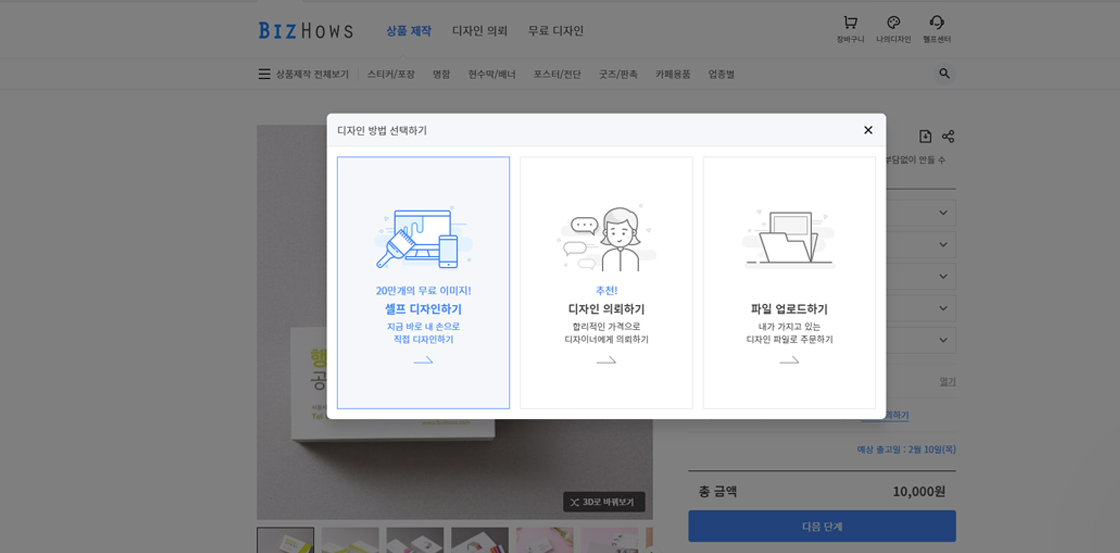Select the second product thumbnail

pos(350,540)
